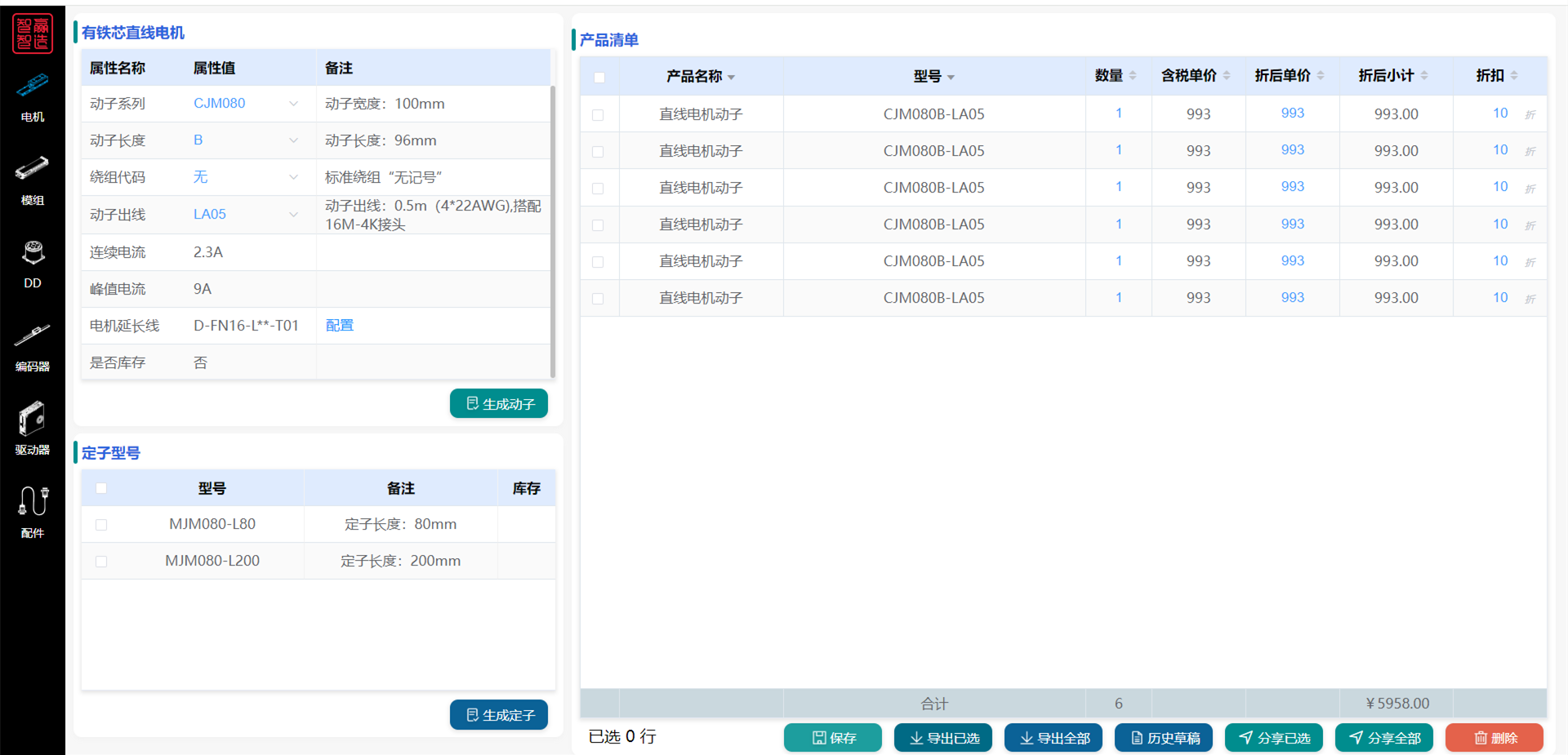The height and width of the screenshot is (755, 1568).
Task: Click the attribute table vertical scrollbar
Action: coord(553,229)
